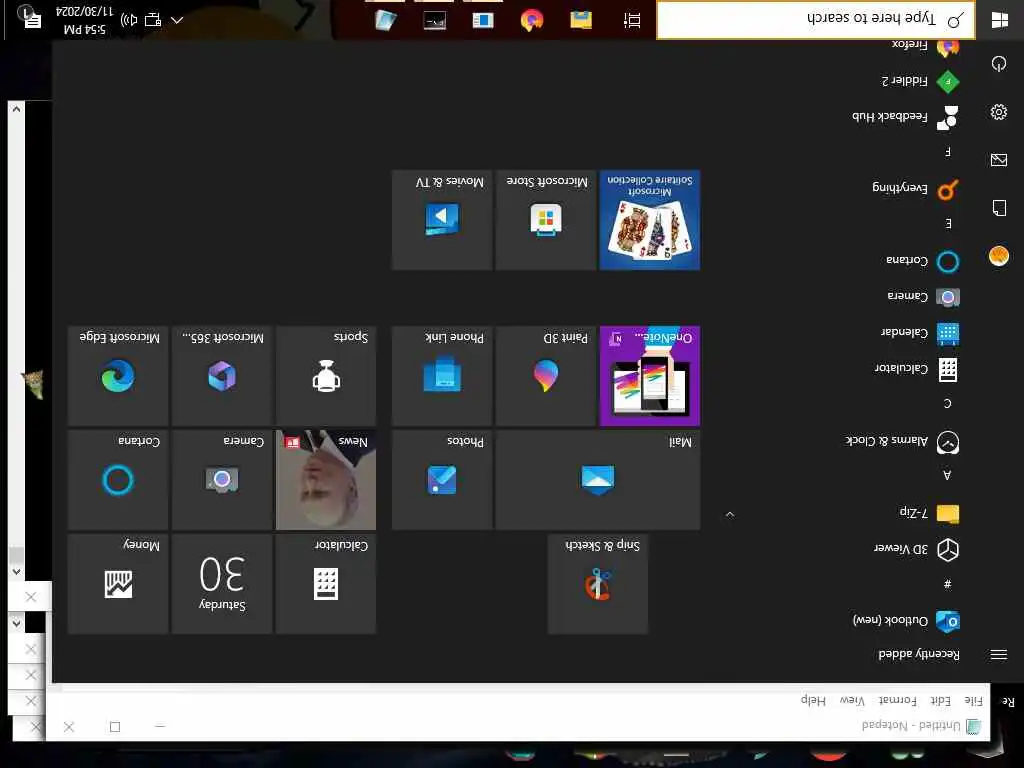Image resolution: width=1024 pixels, height=768 pixels.
Task: Open the Money tile
Action: pyautogui.click(x=118, y=583)
